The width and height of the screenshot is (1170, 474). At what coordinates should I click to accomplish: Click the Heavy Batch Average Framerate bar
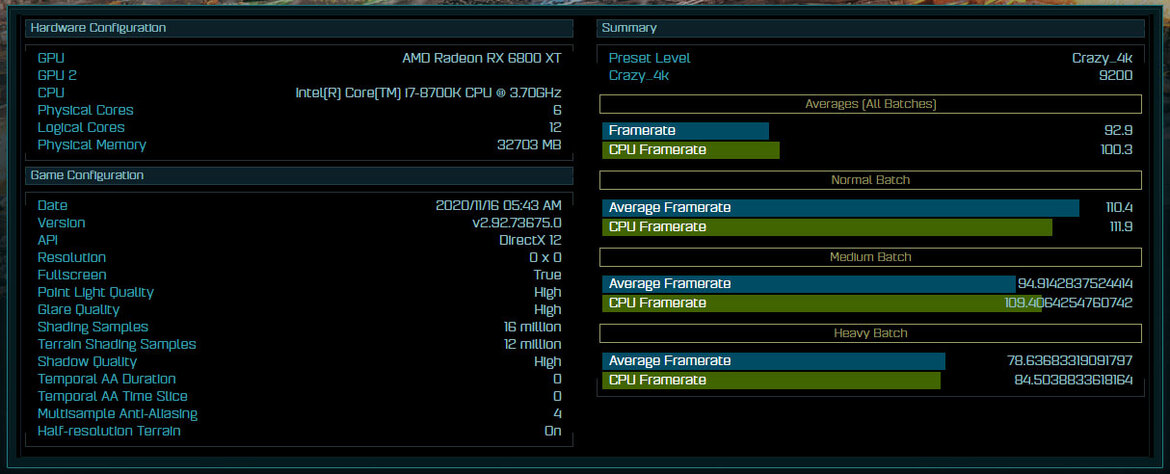[774, 361]
